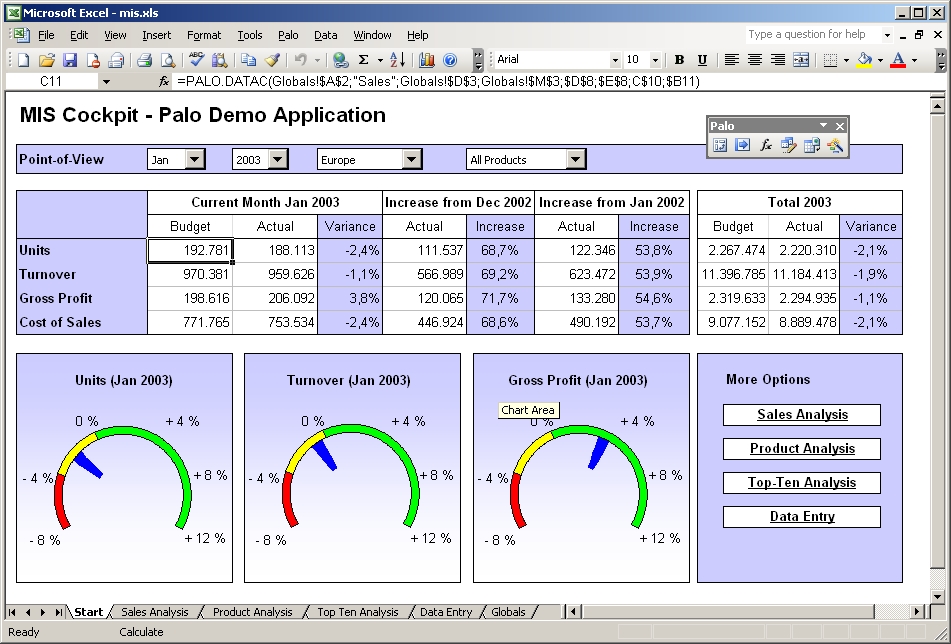Open Print Preview from the toolbar
Image resolution: width=951 pixels, height=644 pixels.
pyautogui.click(x=167, y=60)
